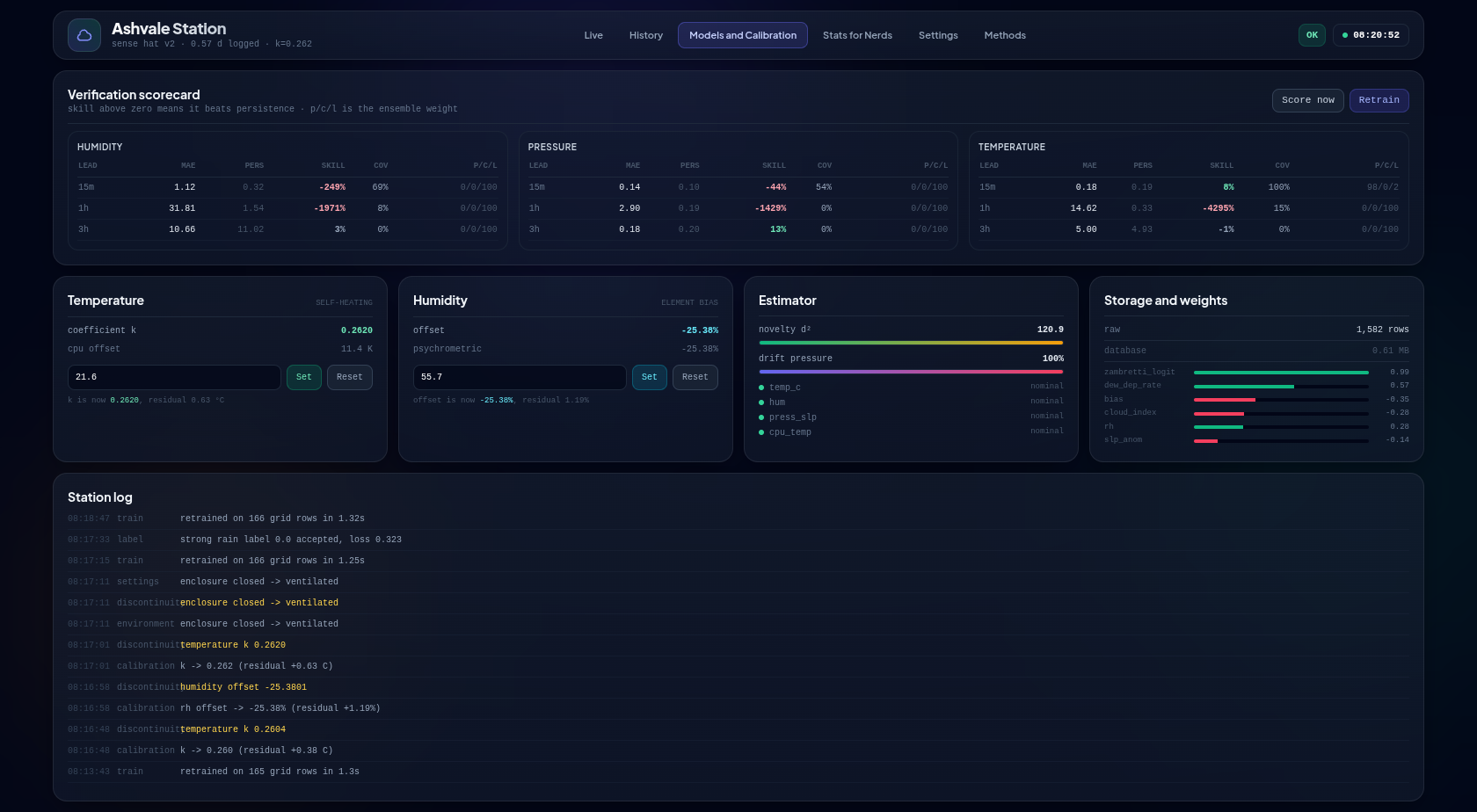Select the Models and Calibration tab
The width and height of the screenshot is (1477, 812).
point(743,35)
